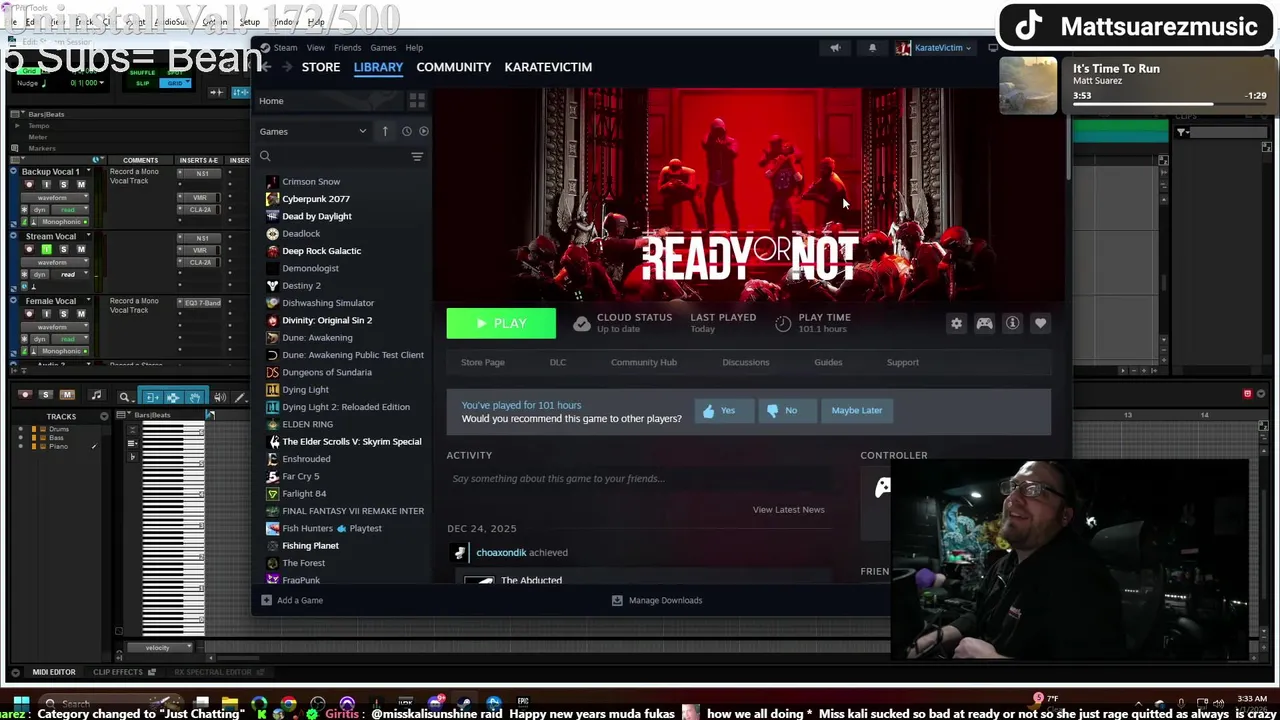
Task: Click Drums track color swatch
Action: pos(35,429)
